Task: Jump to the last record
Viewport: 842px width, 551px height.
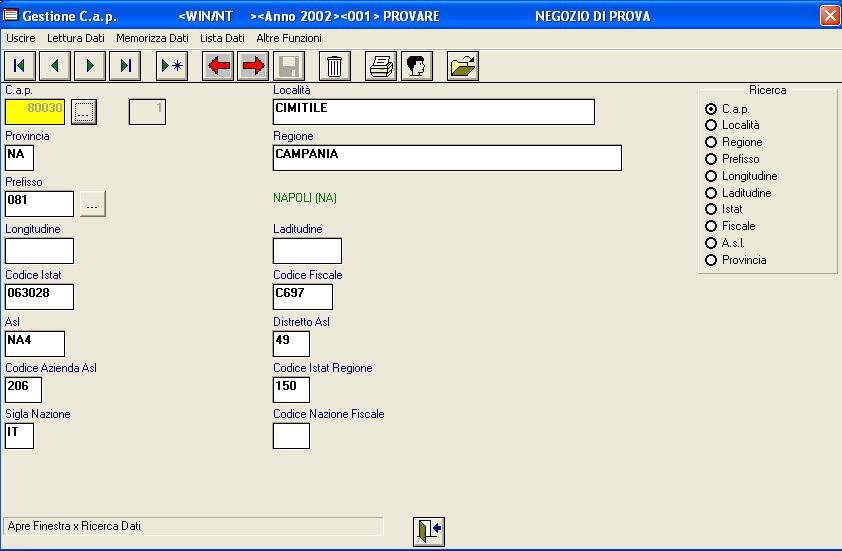Action: [x=125, y=66]
